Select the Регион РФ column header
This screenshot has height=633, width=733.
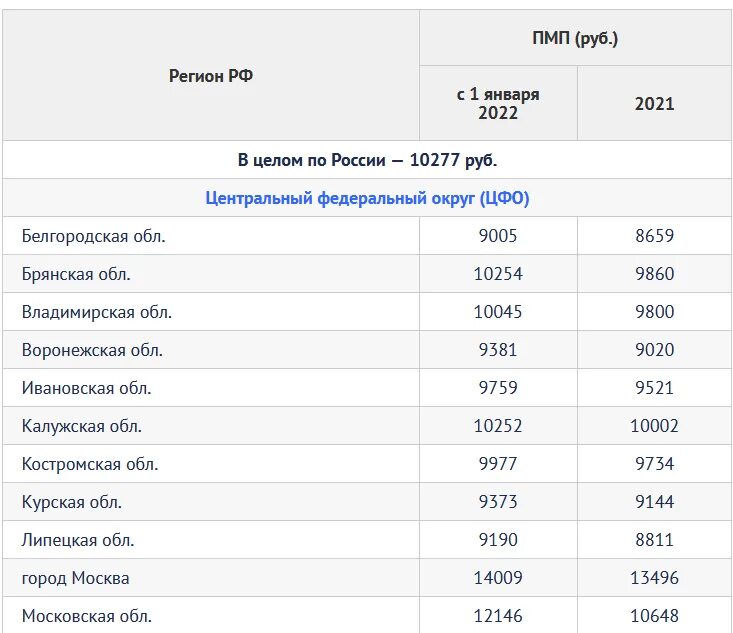click(211, 75)
